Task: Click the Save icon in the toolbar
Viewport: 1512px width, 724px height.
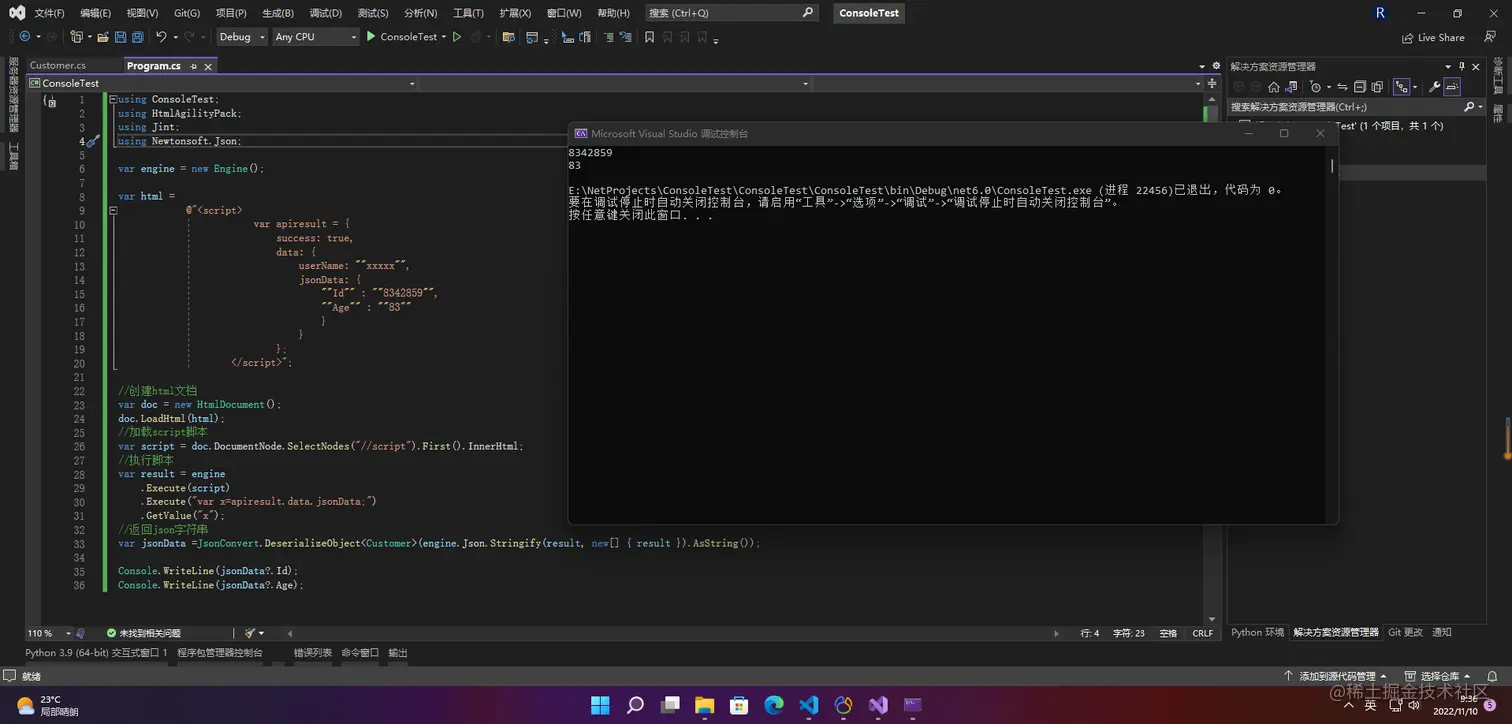Action: pos(120,37)
